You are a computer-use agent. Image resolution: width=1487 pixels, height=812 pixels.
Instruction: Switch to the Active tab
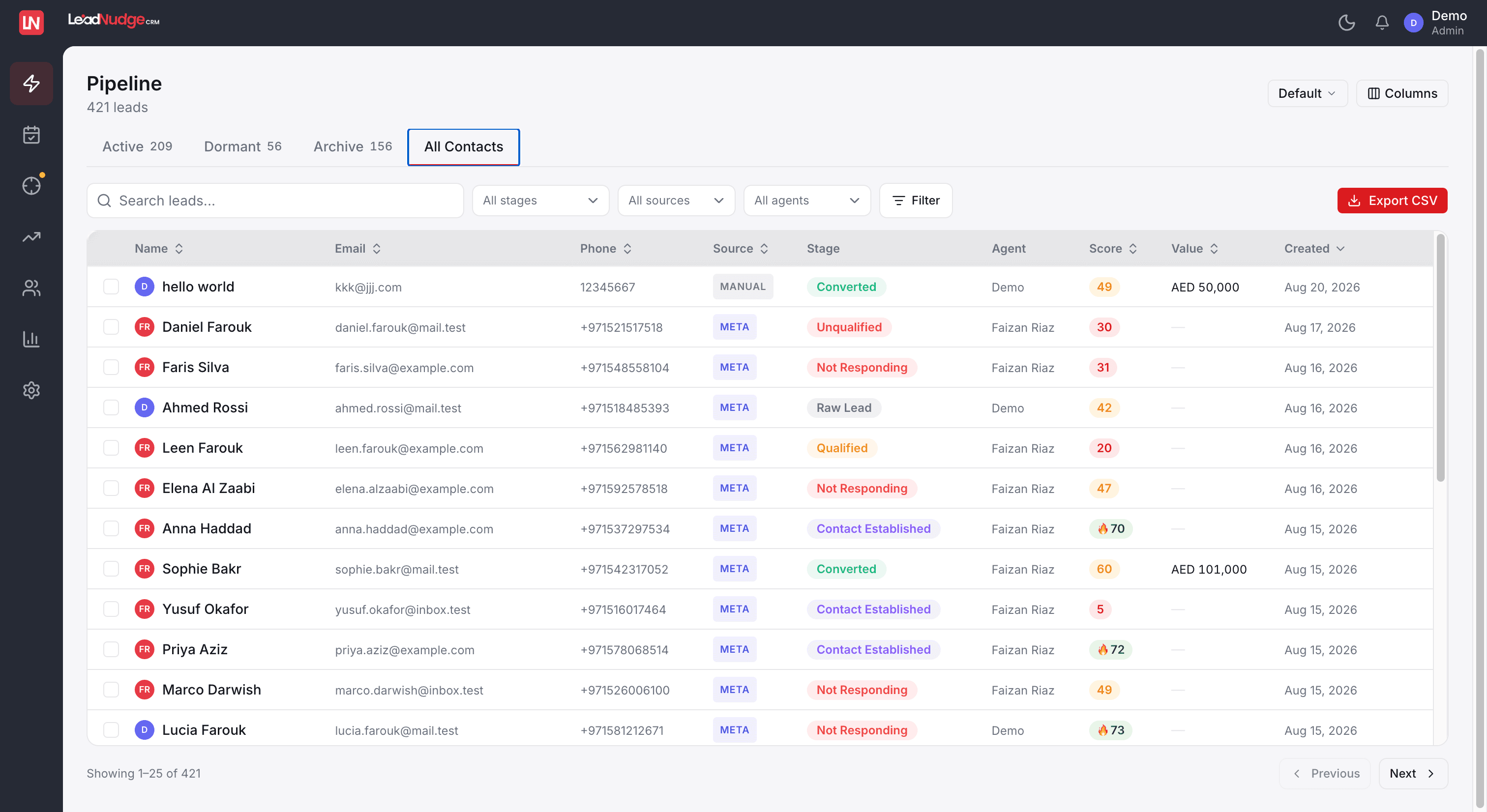(x=137, y=146)
